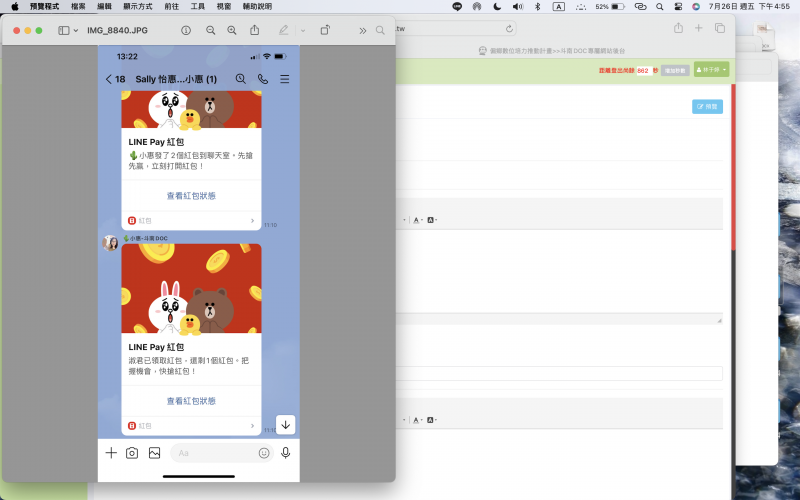This screenshot has height=500, width=800.
Task: Open the Preview toolbar search icon
Action: [x=381, y=30]
